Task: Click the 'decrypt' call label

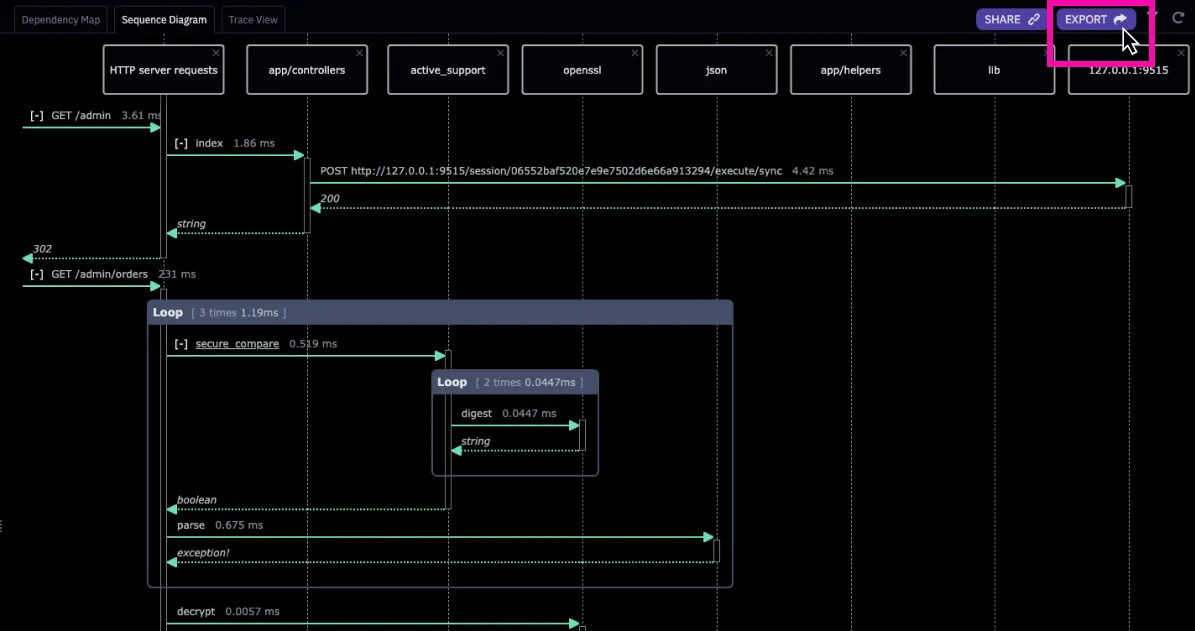Action: point(196,612)
